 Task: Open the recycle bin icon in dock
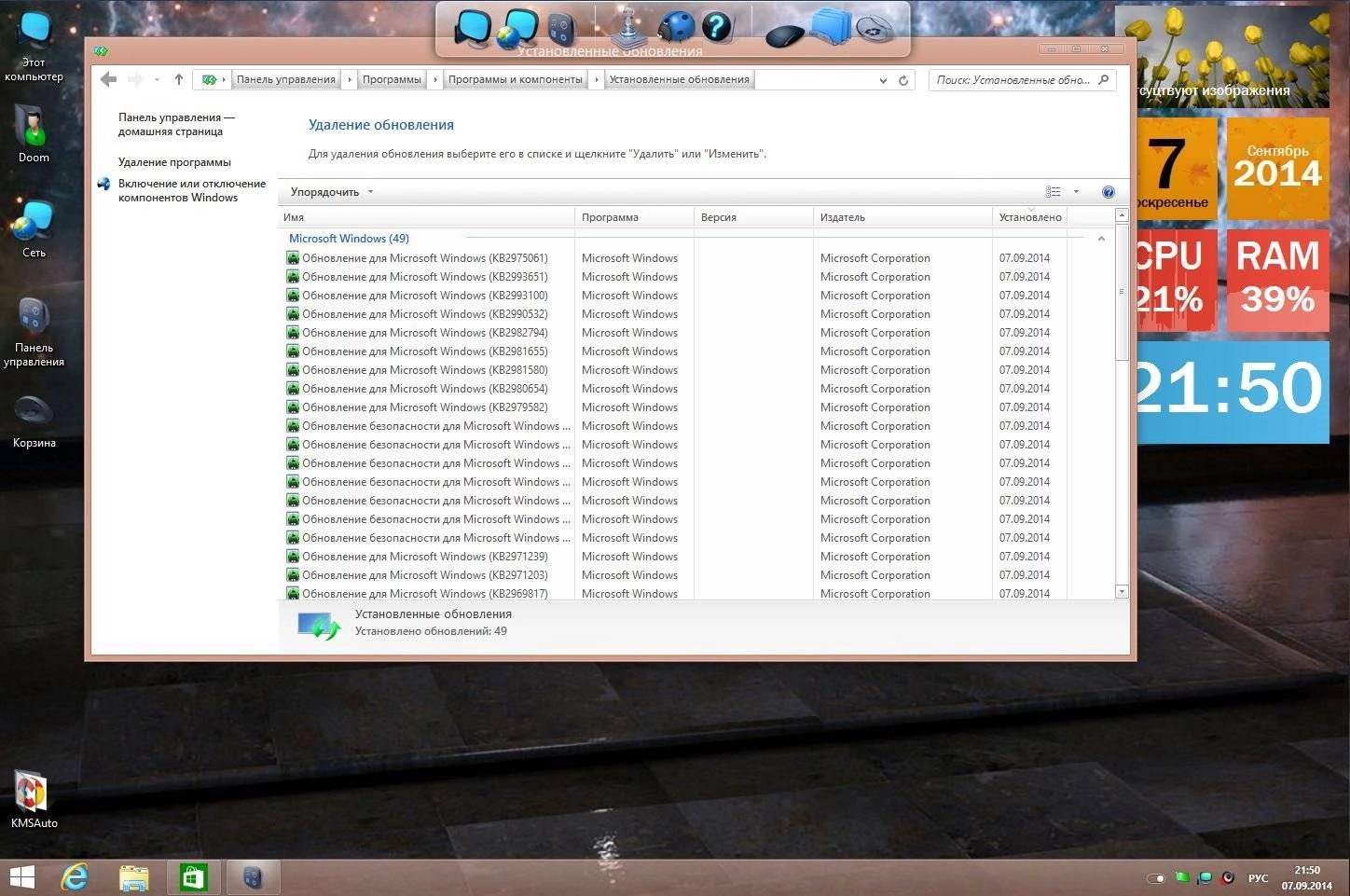[x=875, y=30]
